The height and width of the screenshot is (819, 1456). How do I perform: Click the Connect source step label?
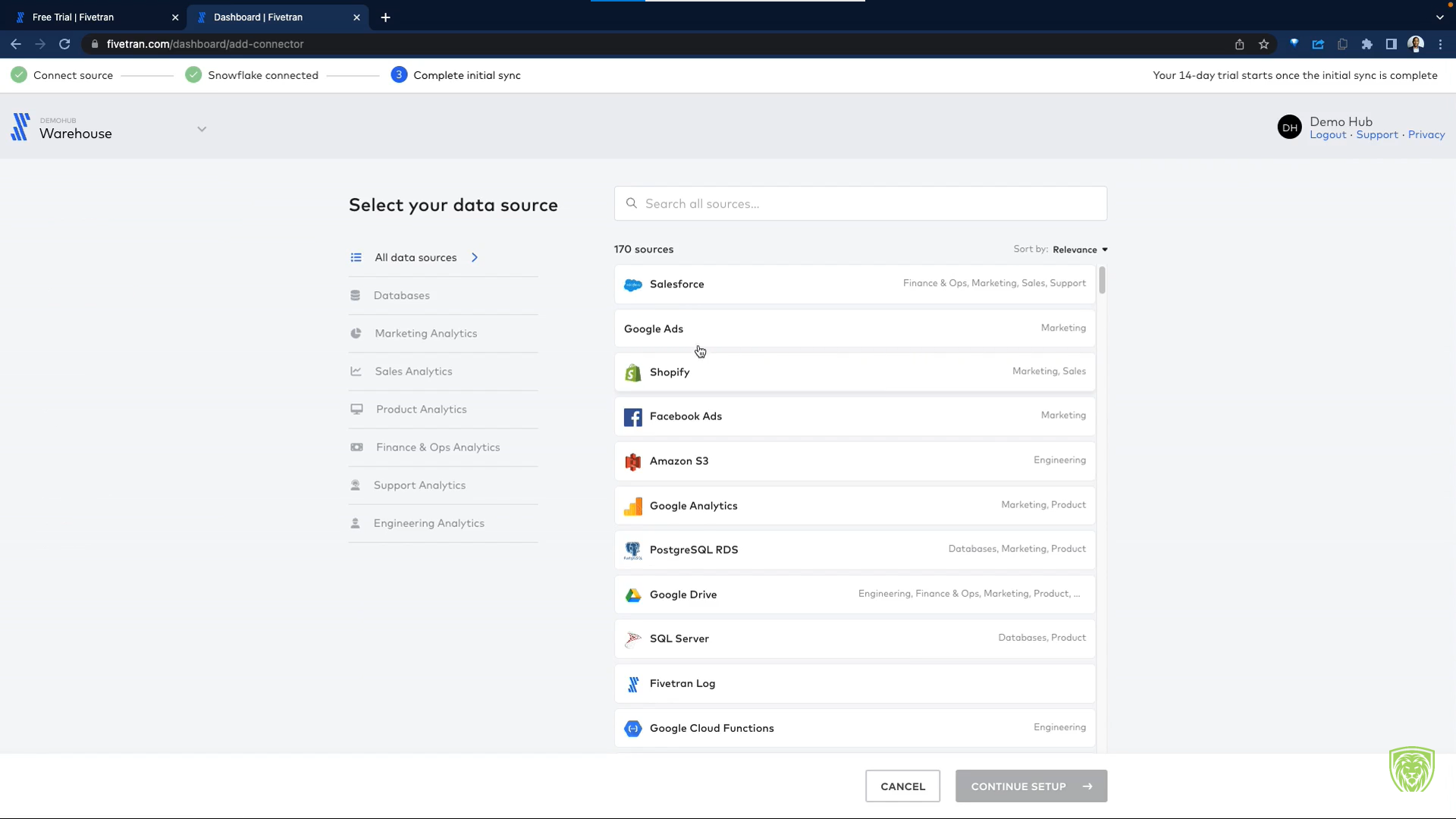pos(73,75)
